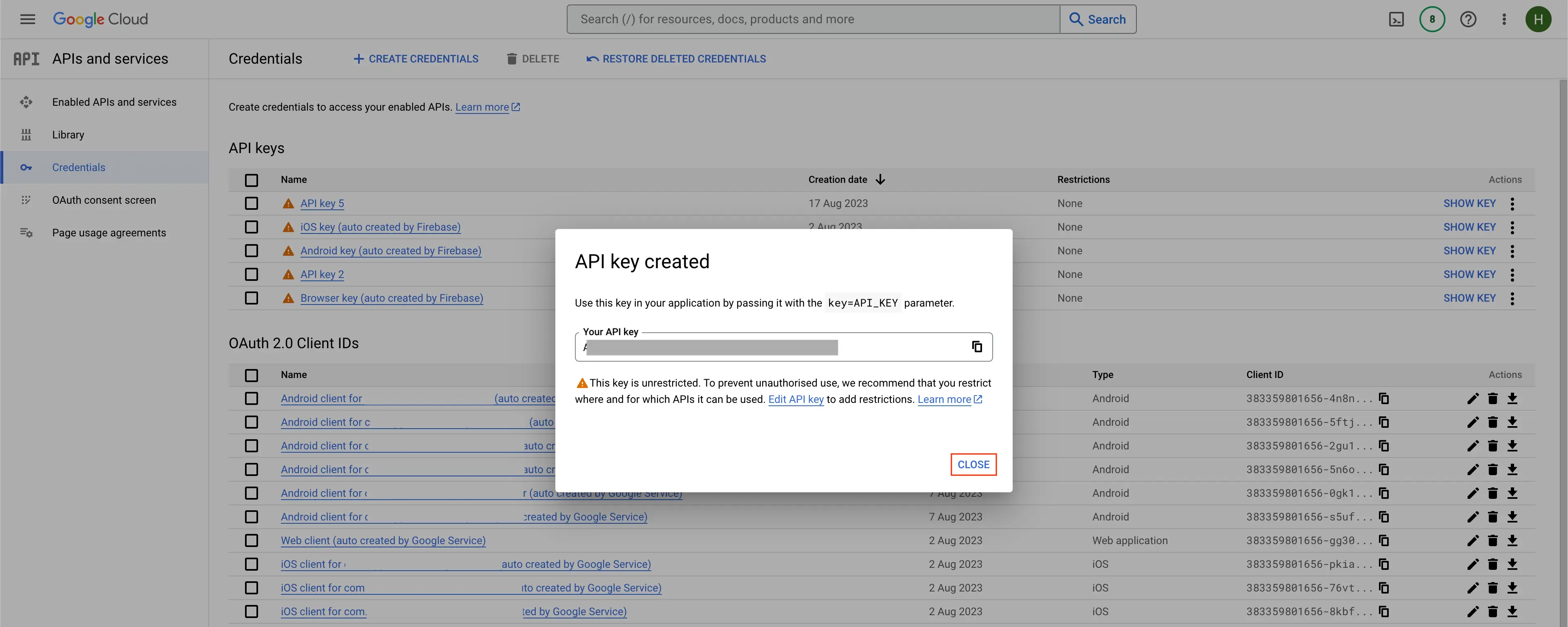Select all OAuth clients header checkbox
This screenshot has height=627, width=1568.
coord(252,376)
